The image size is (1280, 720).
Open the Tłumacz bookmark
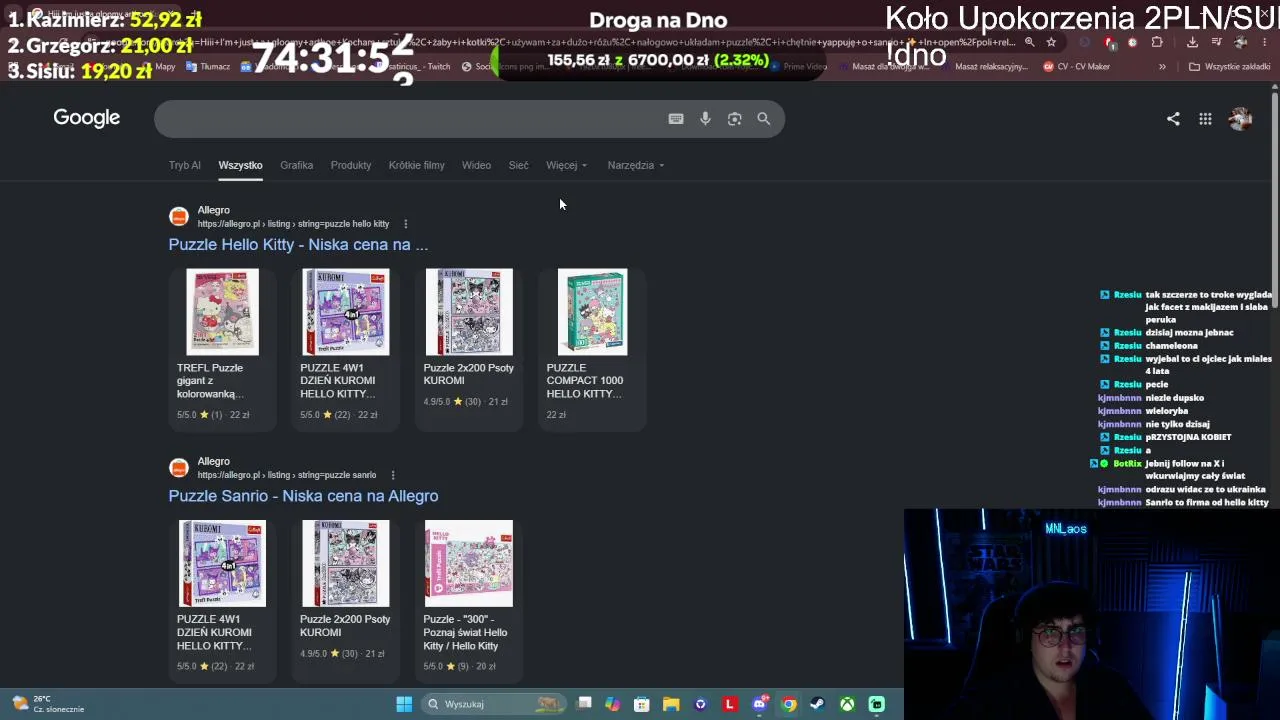coord(207,67)
